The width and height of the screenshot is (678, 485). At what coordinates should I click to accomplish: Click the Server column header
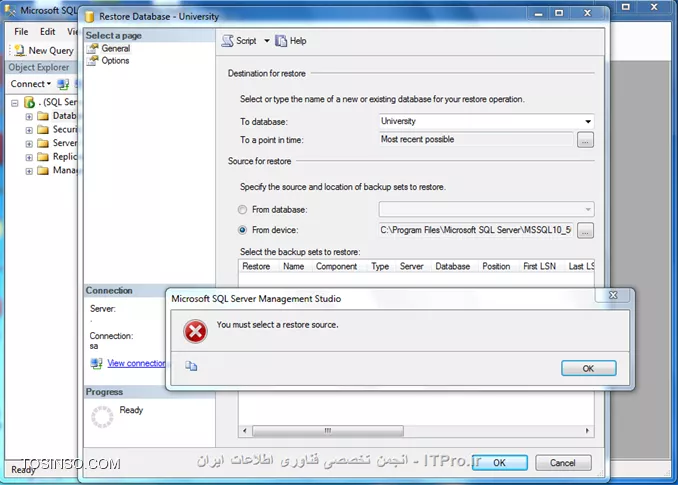[x=412, y=266]
